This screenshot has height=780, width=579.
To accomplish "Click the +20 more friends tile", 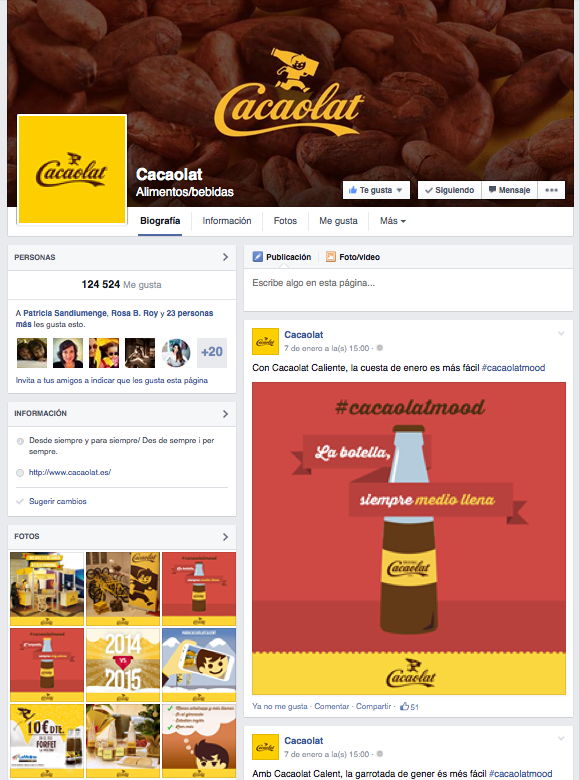I will 212,352.
